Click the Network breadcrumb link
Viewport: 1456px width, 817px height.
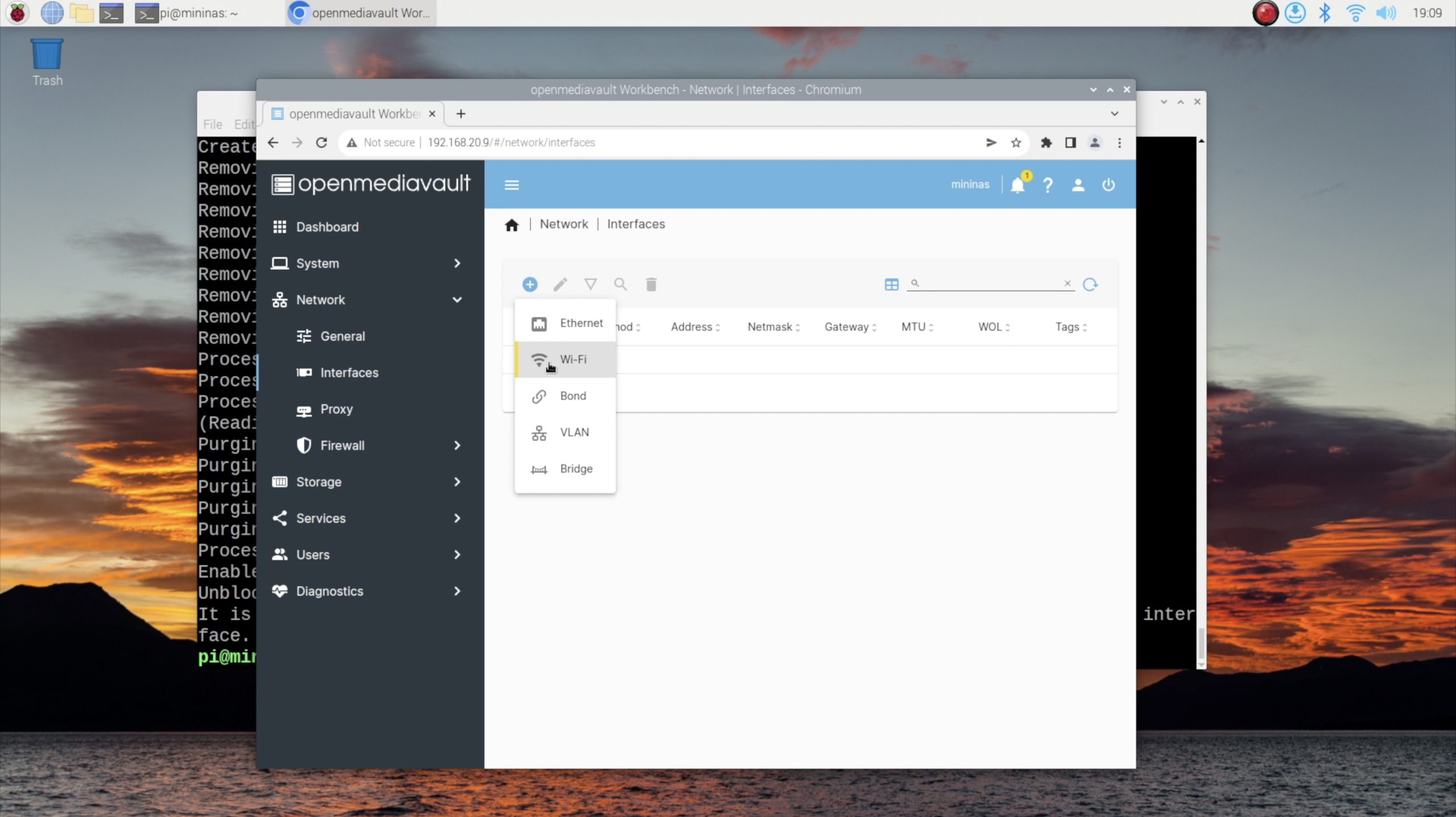pos(564,224)
